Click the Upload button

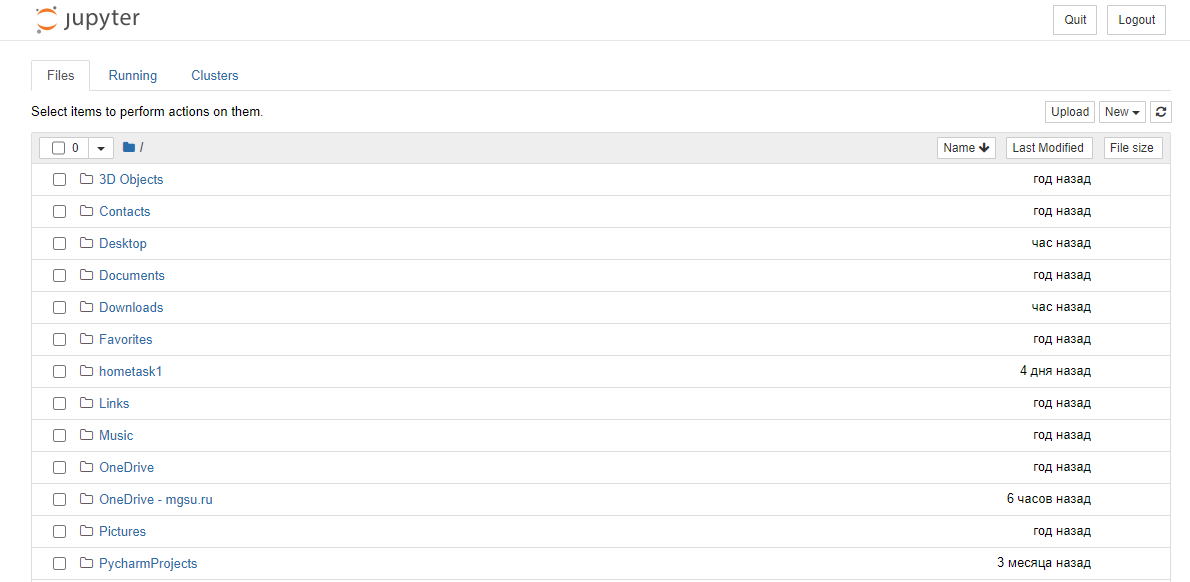click(x=1070, y=112)
